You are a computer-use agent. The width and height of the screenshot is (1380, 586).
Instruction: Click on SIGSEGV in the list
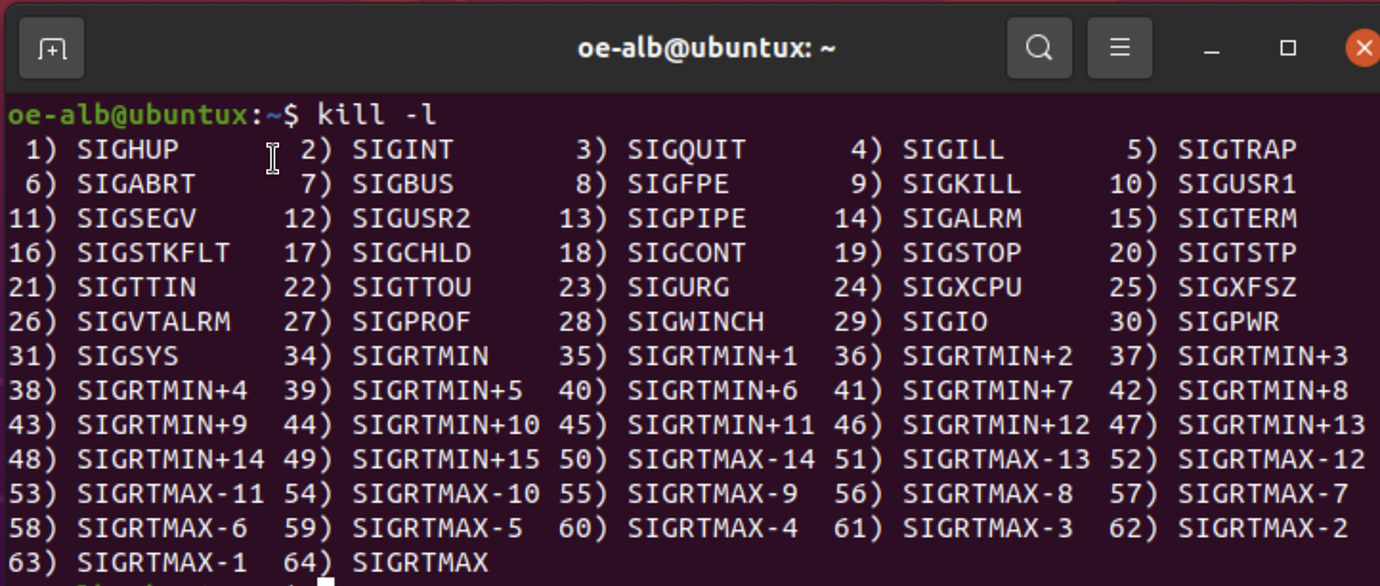(x=135, y=218)
